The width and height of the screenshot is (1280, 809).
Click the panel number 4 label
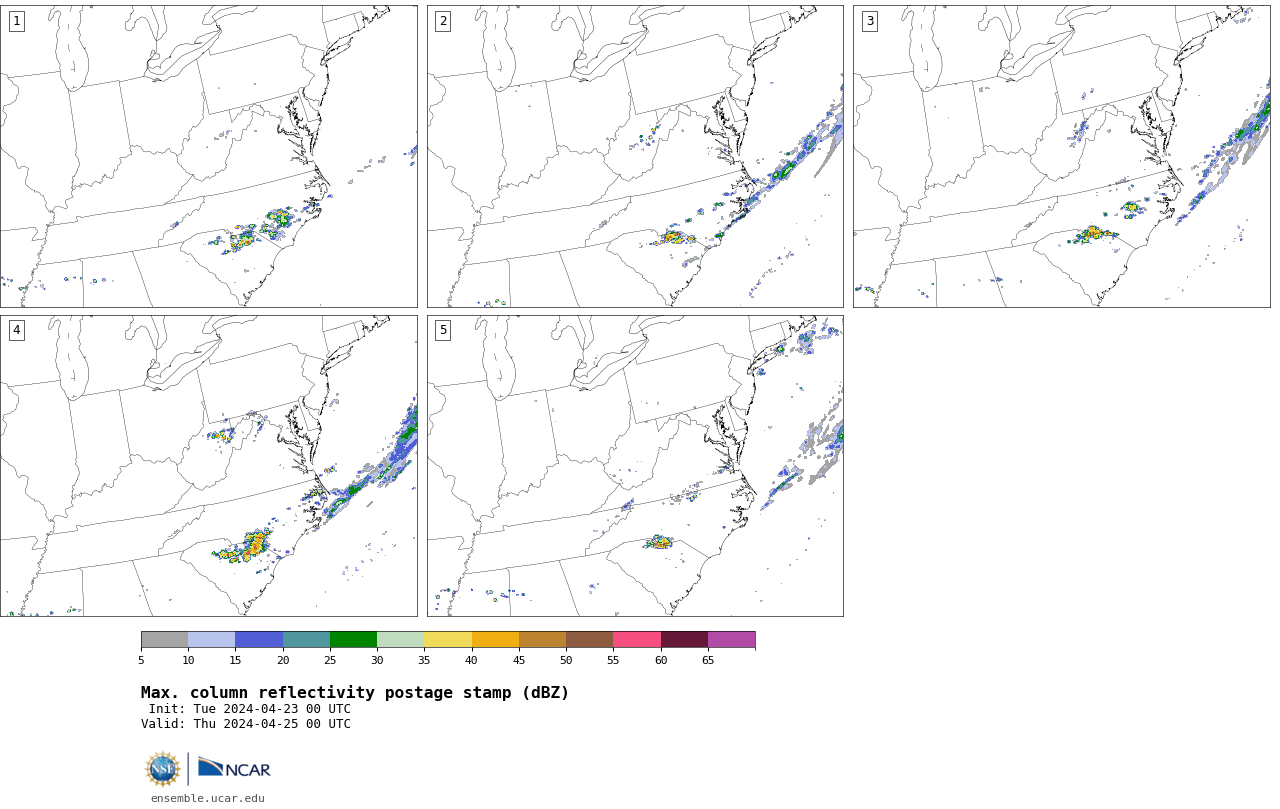click(17, 330)
